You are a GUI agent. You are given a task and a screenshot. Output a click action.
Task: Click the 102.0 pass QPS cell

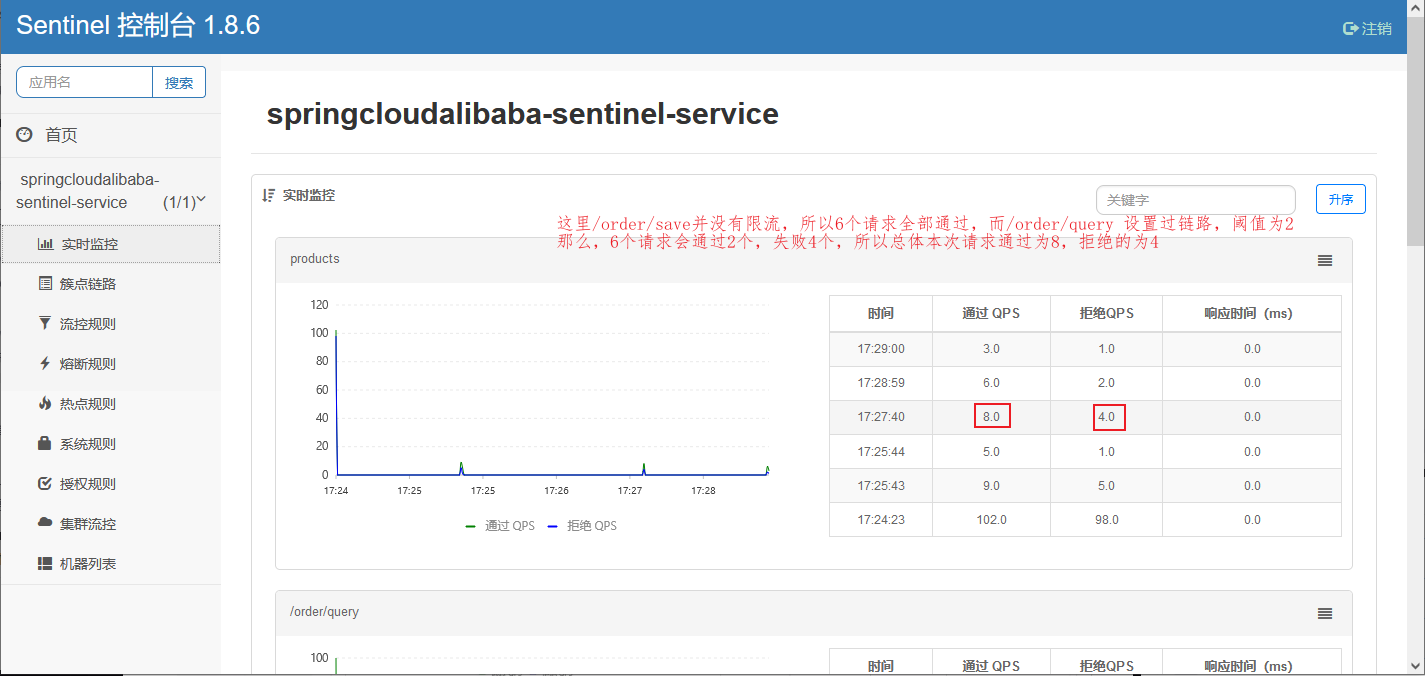point(991,520)
